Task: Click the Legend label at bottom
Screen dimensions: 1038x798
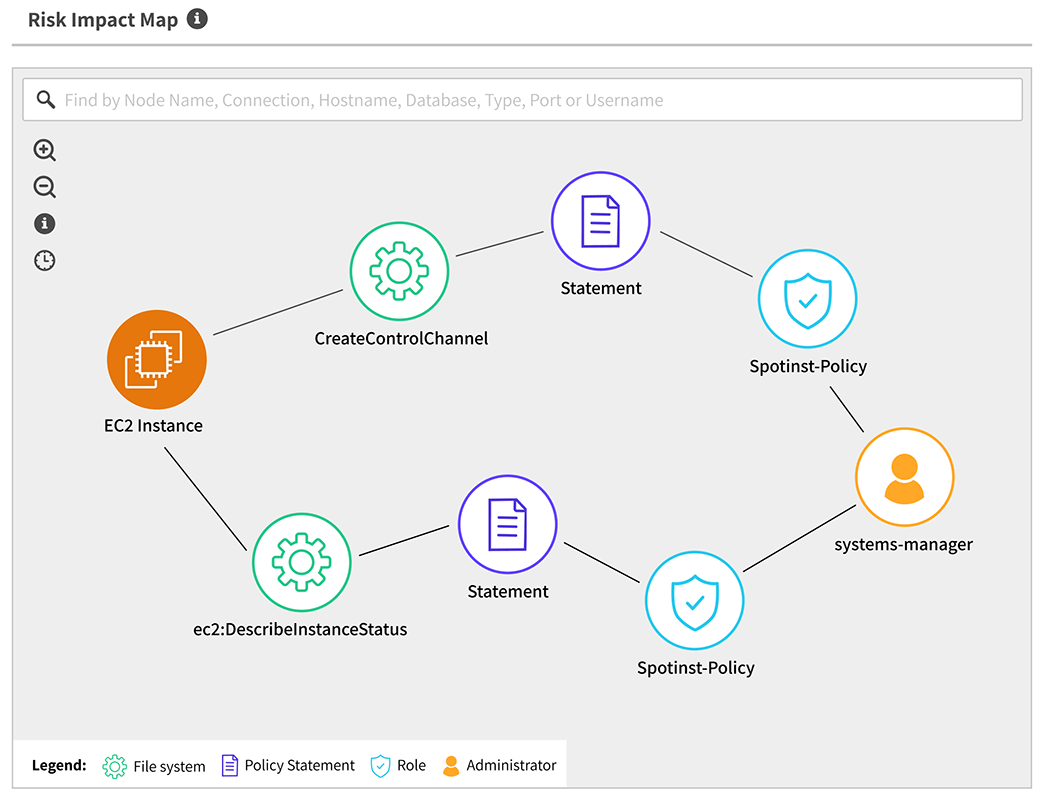Action: pos(59,765)
